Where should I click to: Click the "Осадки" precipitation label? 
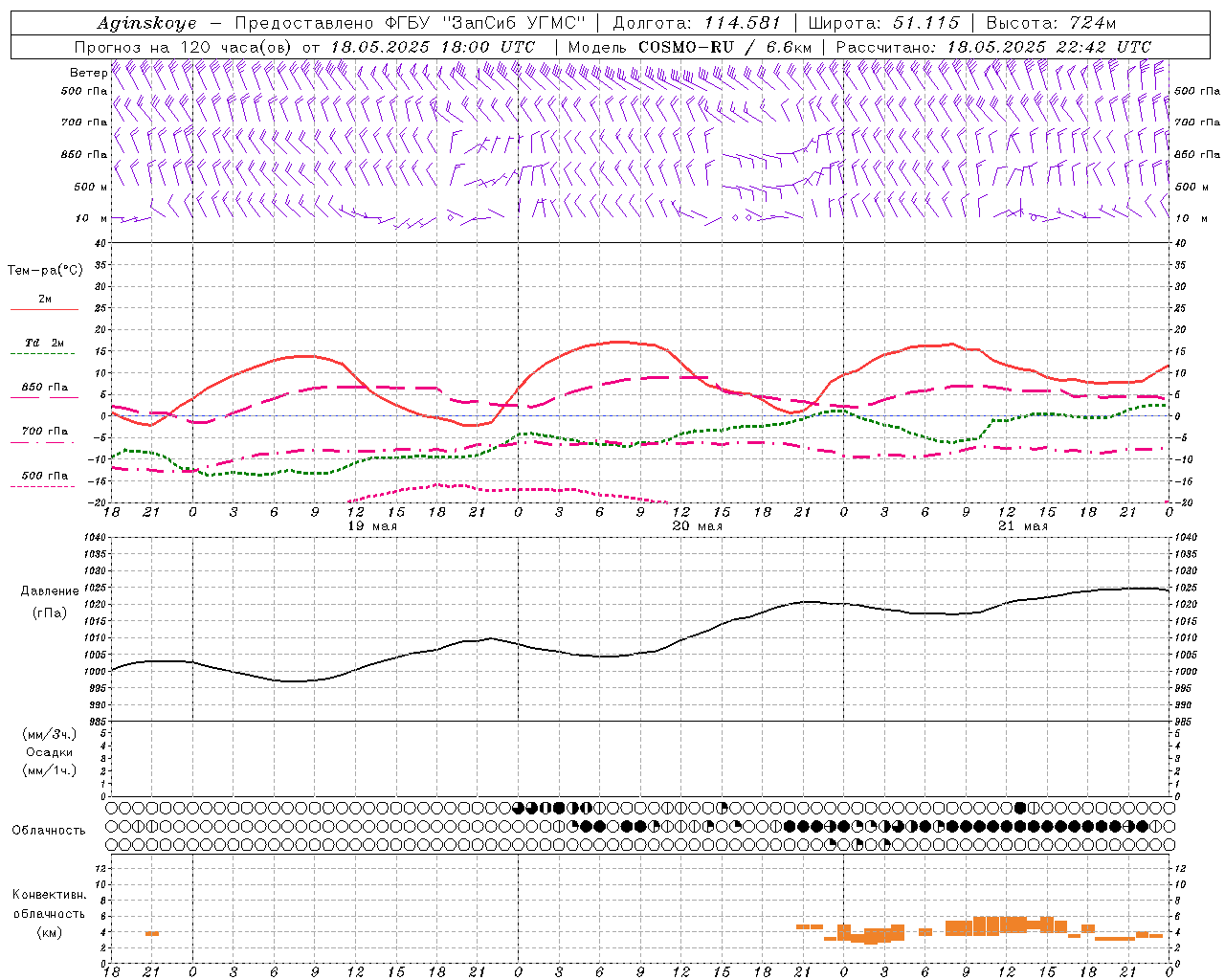(50, 752)
